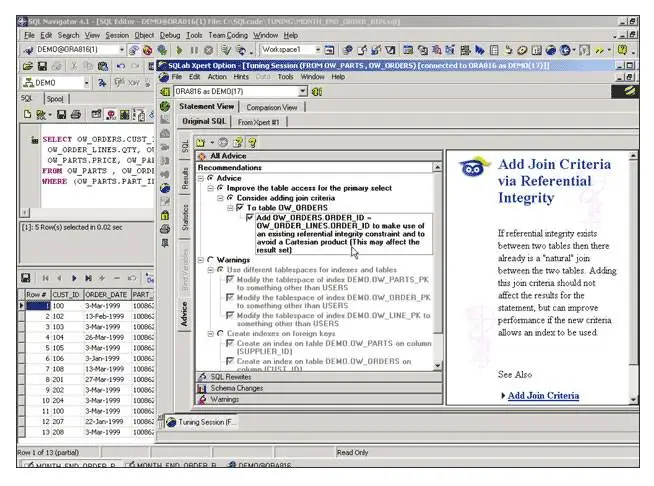Click the help pane vertical scrollbar
The image size is (654, 486).
(x=633, y=277)
